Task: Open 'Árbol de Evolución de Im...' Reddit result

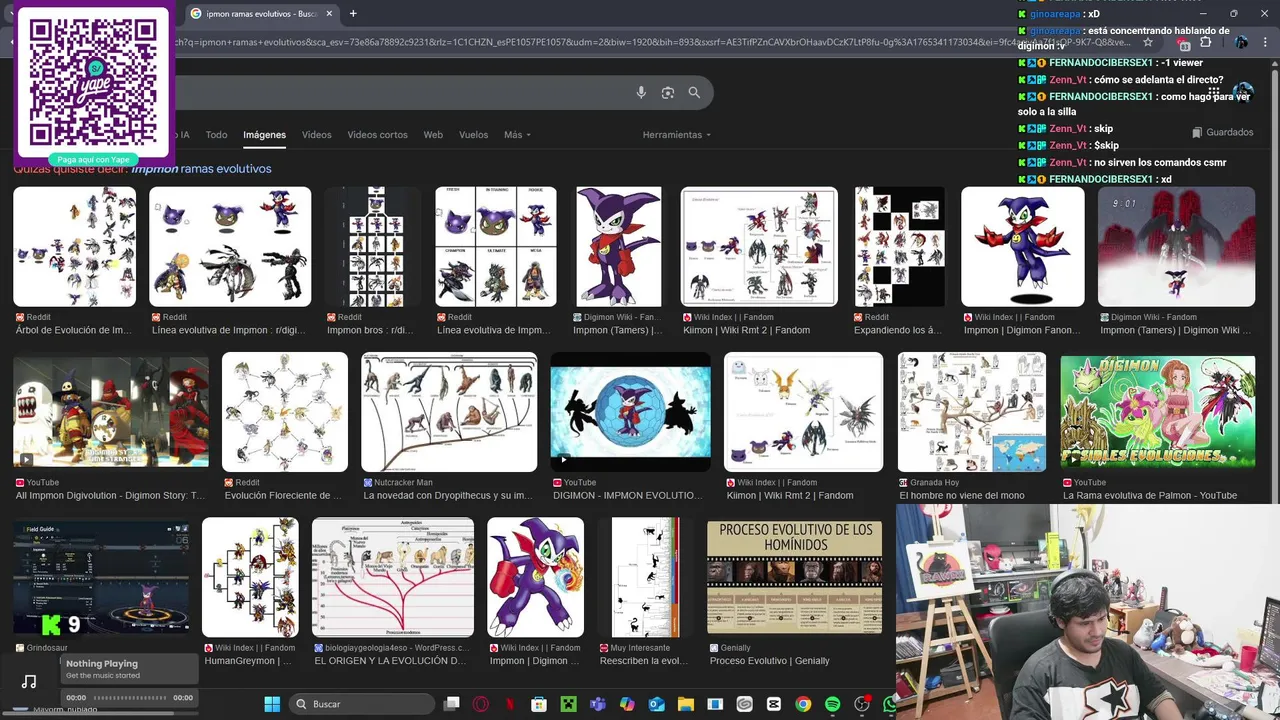Action: (74, 330)
